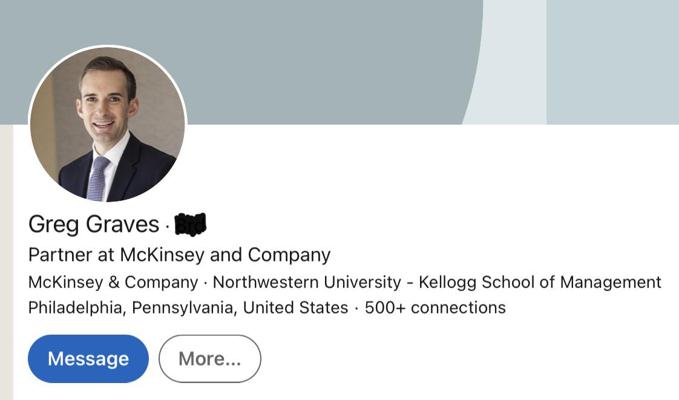Click the light blue-gray right banner panel
Screen dimensions: 679x400
click(613, 62)
